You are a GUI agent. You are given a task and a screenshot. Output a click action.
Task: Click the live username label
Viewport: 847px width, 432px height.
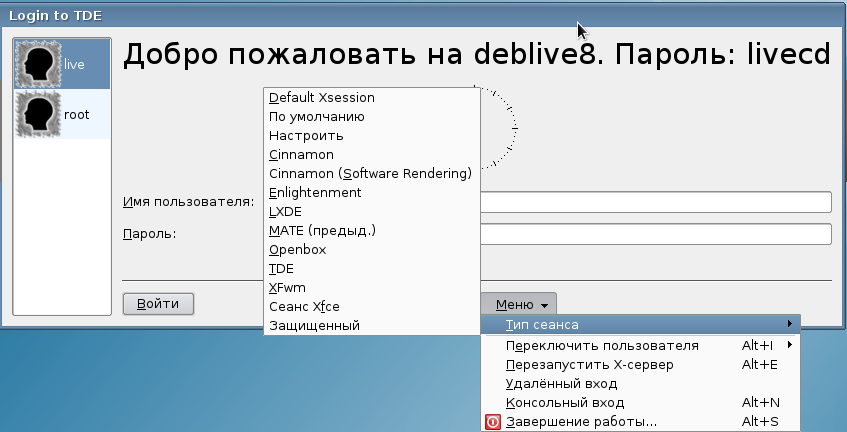point(74,65)
